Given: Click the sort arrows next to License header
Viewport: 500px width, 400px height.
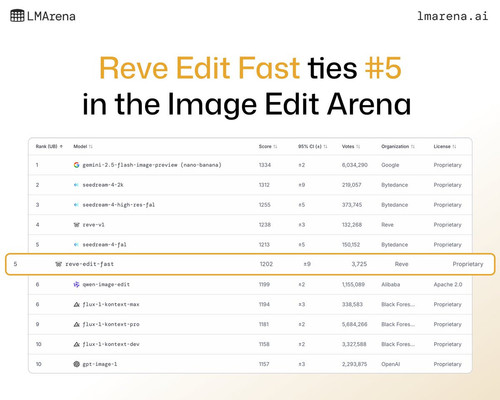Looking at the screenshot, I should [454, 146].
